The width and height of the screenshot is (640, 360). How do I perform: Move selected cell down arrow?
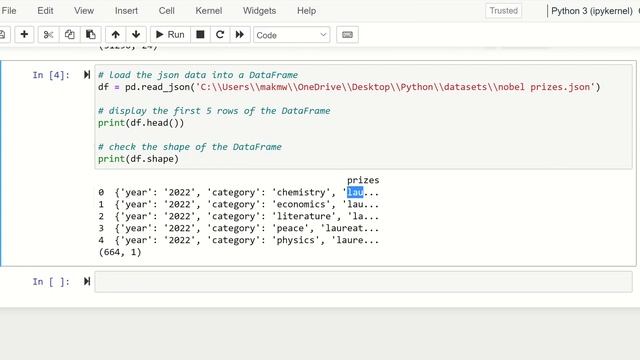point(136,35)
